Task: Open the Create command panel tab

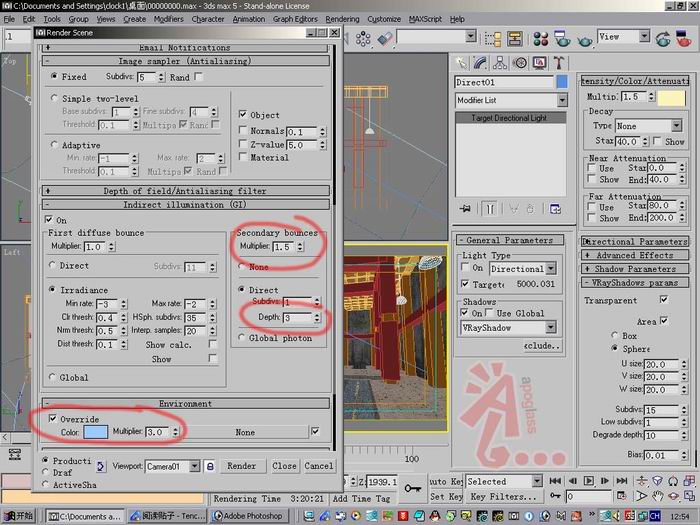Action: click(461, 63)
